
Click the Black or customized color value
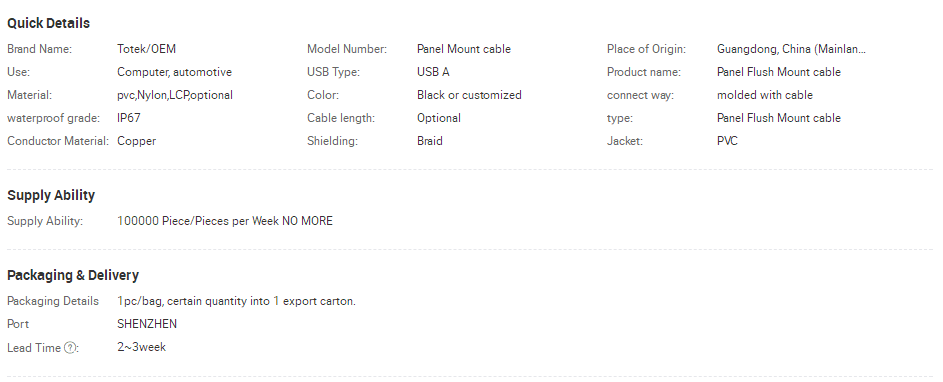click(x=469, y=95)
